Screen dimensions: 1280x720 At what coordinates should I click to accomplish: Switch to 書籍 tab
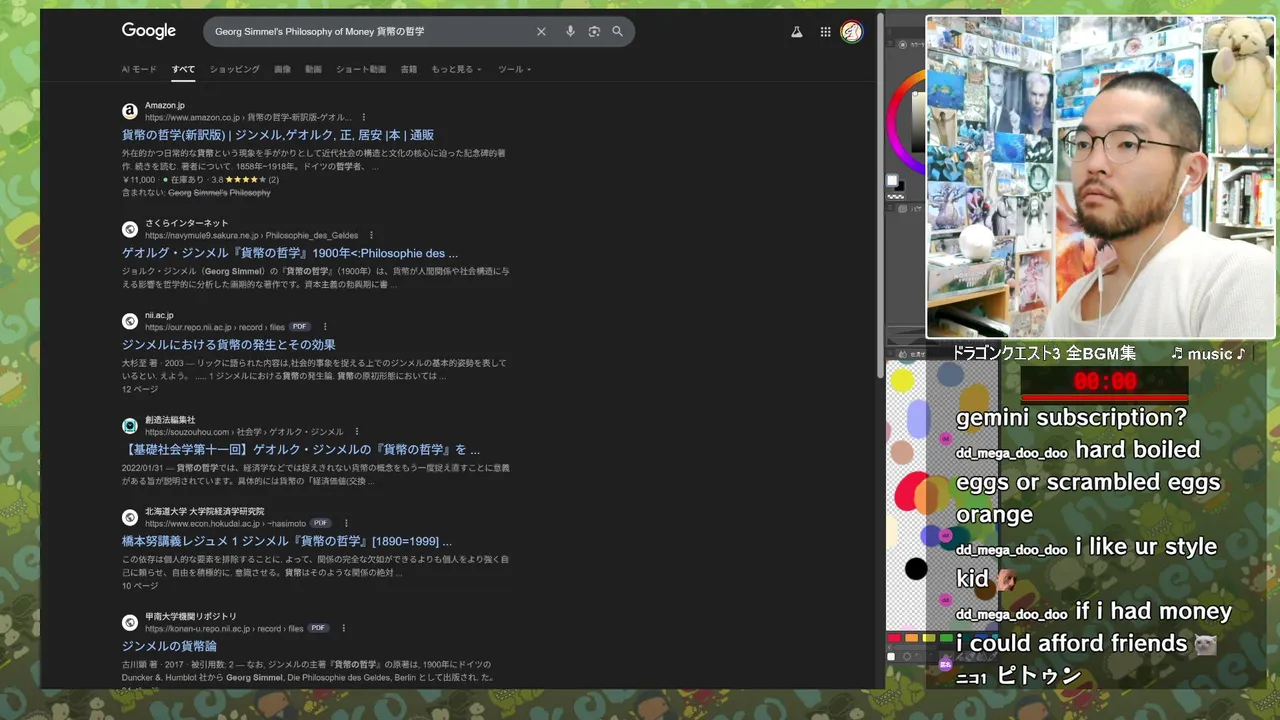click(409, 69)
